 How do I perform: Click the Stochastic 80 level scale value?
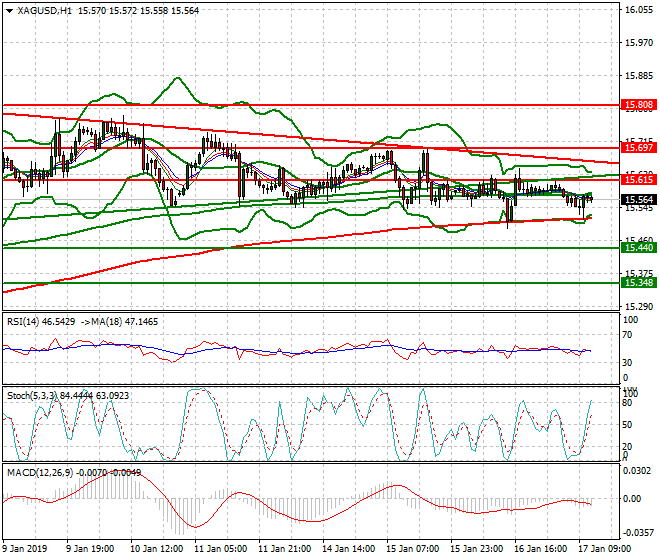point(627,403)
